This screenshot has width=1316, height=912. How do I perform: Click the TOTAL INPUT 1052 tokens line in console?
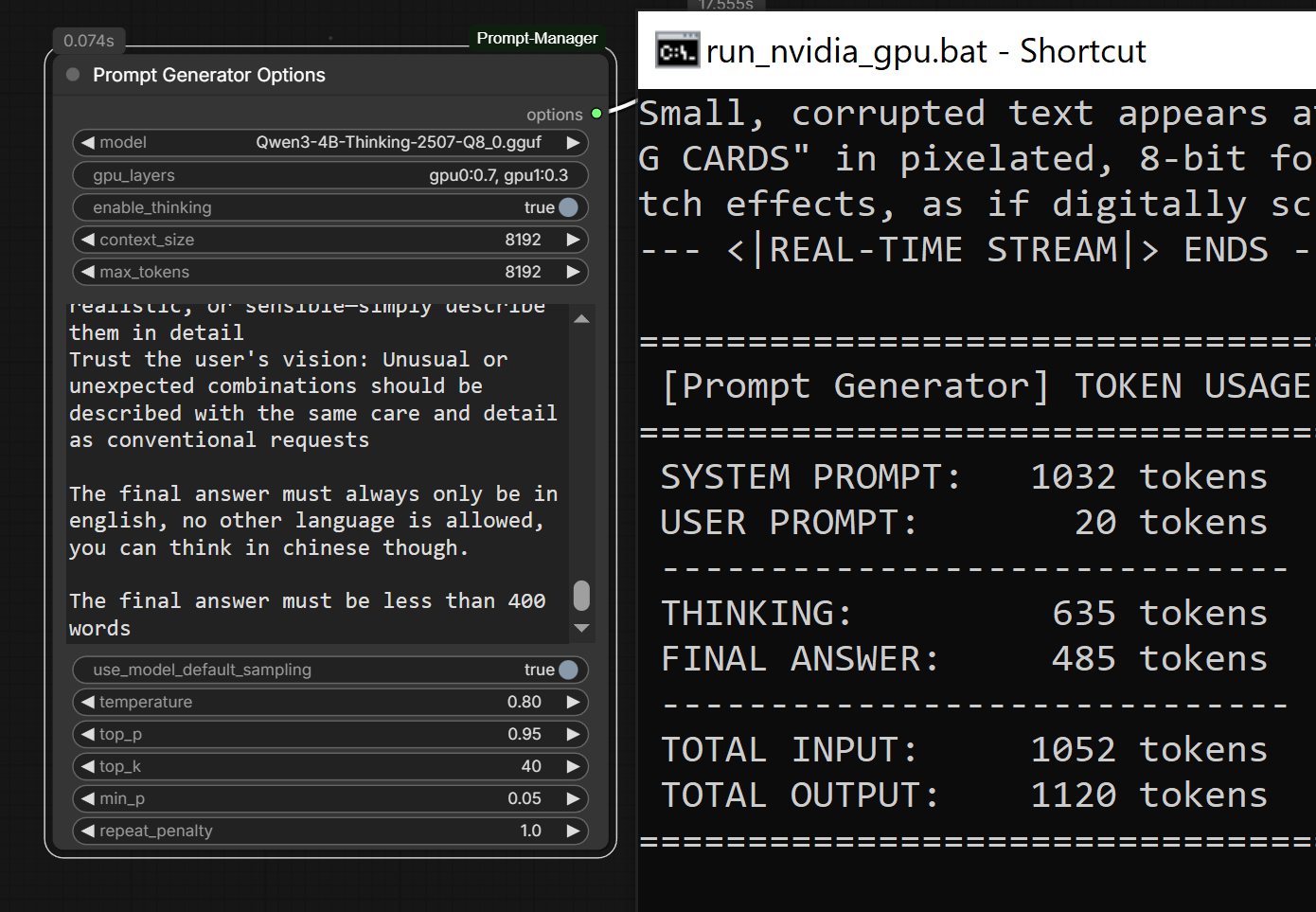pyautogui.click(x=964, y=750)
